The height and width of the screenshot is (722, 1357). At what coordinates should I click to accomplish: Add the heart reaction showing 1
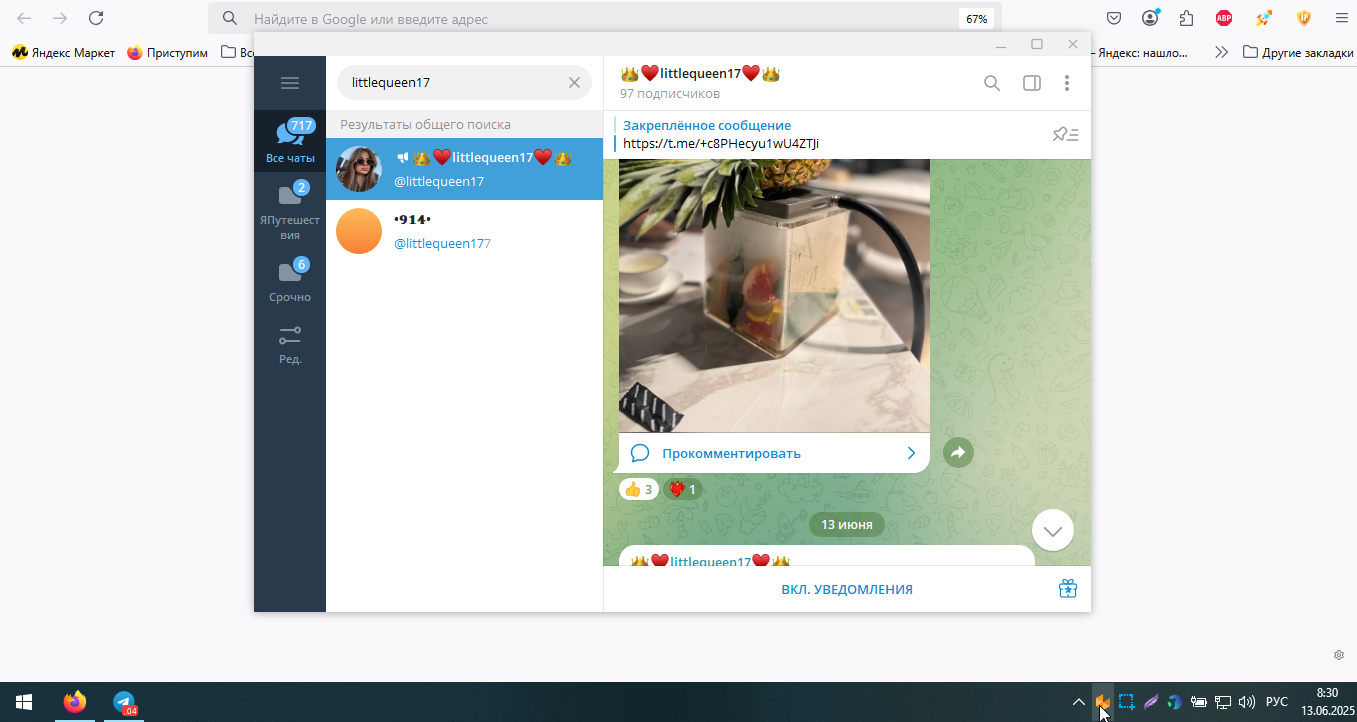(683, 489)
